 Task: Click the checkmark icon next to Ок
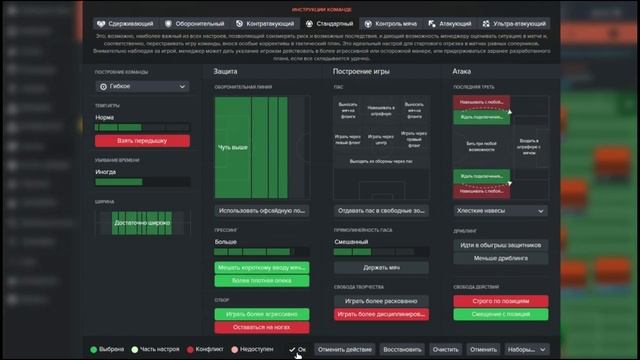292,349
